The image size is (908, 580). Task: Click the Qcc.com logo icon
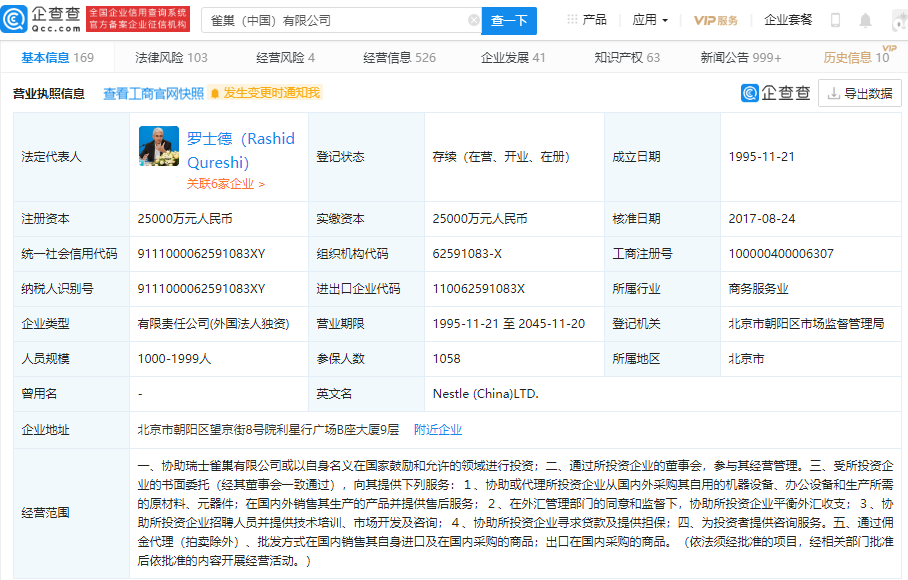tap(14, 19)
